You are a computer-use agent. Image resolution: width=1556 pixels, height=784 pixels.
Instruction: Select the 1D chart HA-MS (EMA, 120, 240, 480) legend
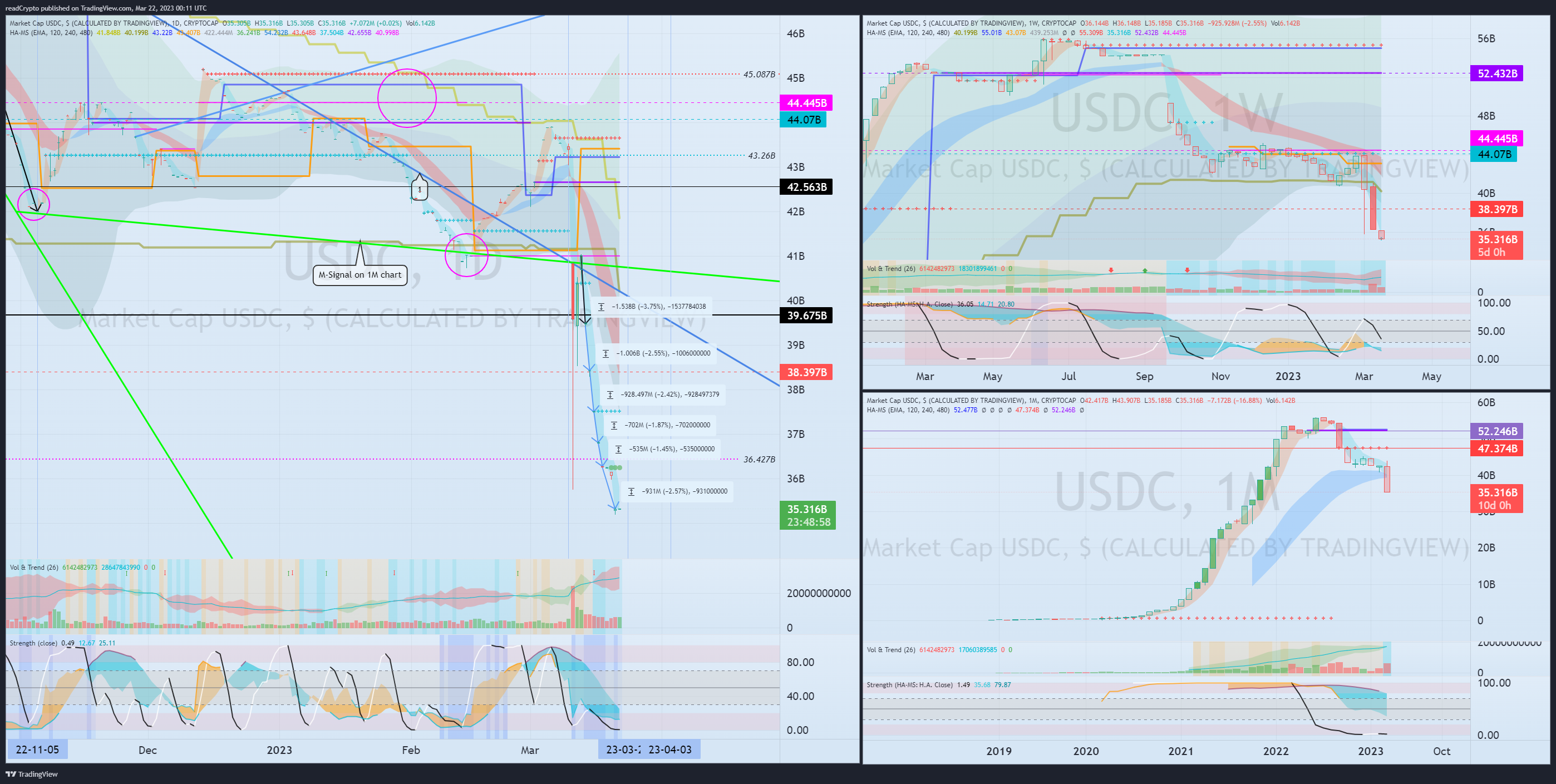(51, 33)
